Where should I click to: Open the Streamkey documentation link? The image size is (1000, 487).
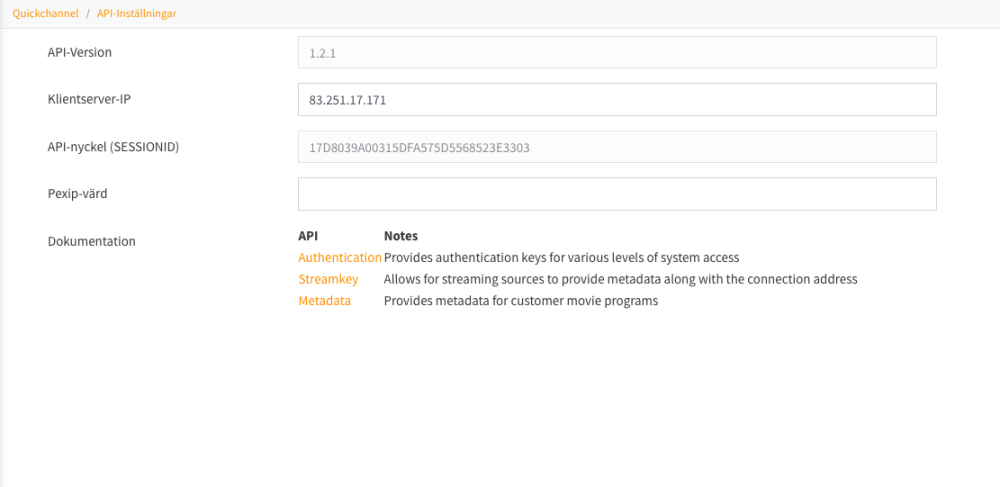[328, 279]
